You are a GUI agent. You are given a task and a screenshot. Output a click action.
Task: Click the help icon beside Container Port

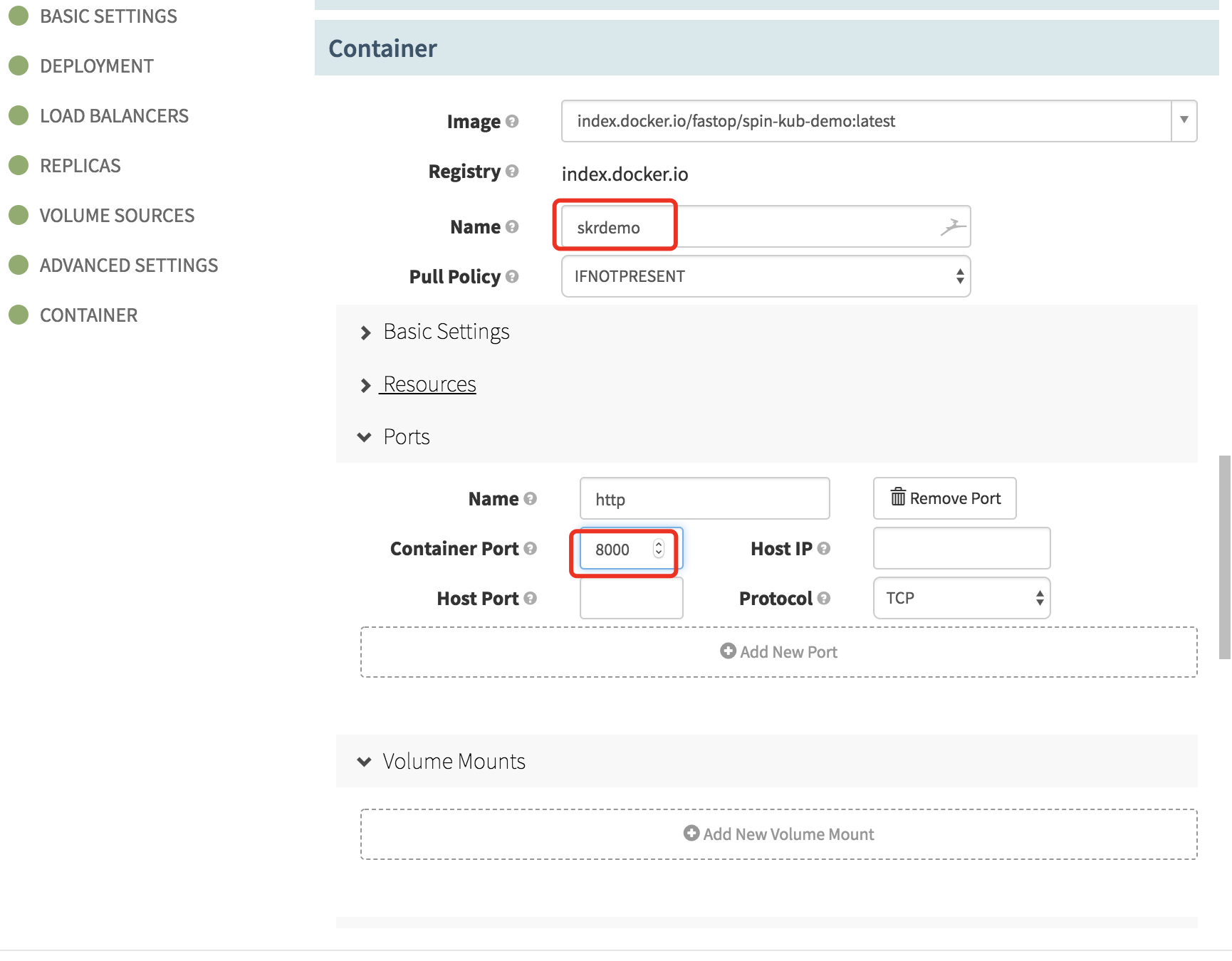coord(530,548)
